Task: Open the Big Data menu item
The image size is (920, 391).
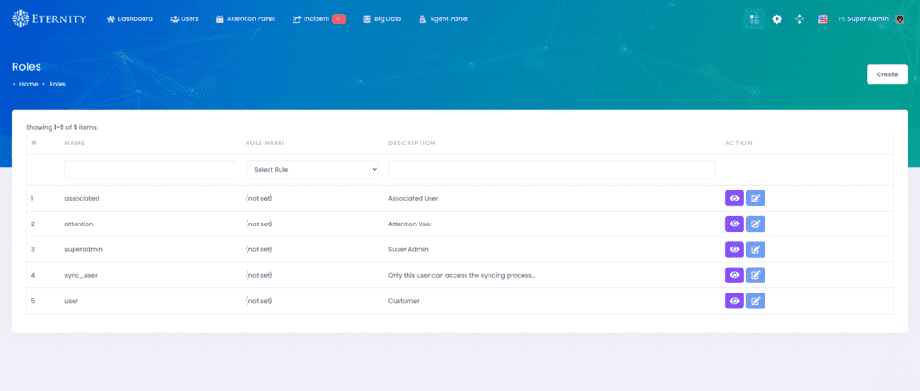Action: (383, 19)
